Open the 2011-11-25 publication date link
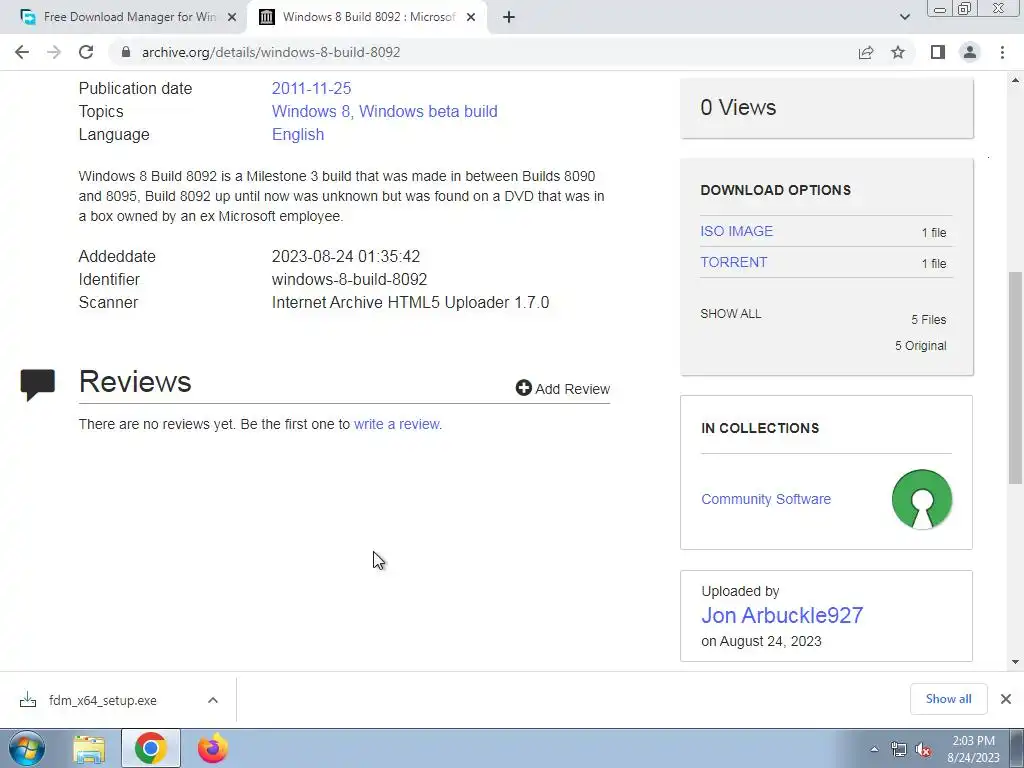The image size is (1024, 768). tap(312, 88)
